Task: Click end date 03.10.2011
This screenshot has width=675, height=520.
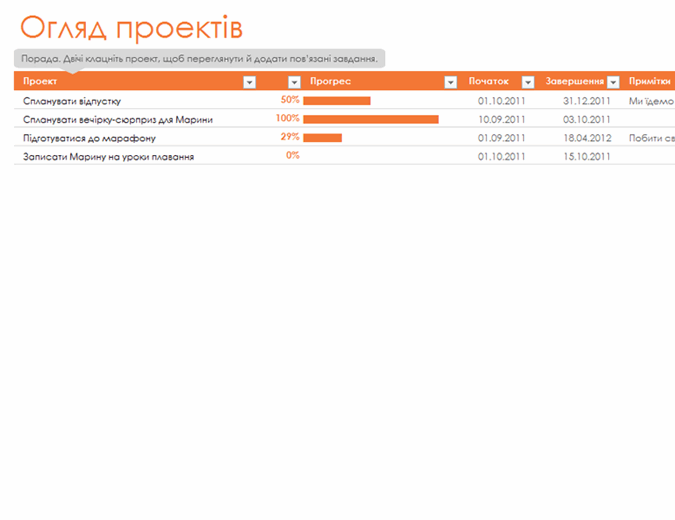Action: click(587, 120)
